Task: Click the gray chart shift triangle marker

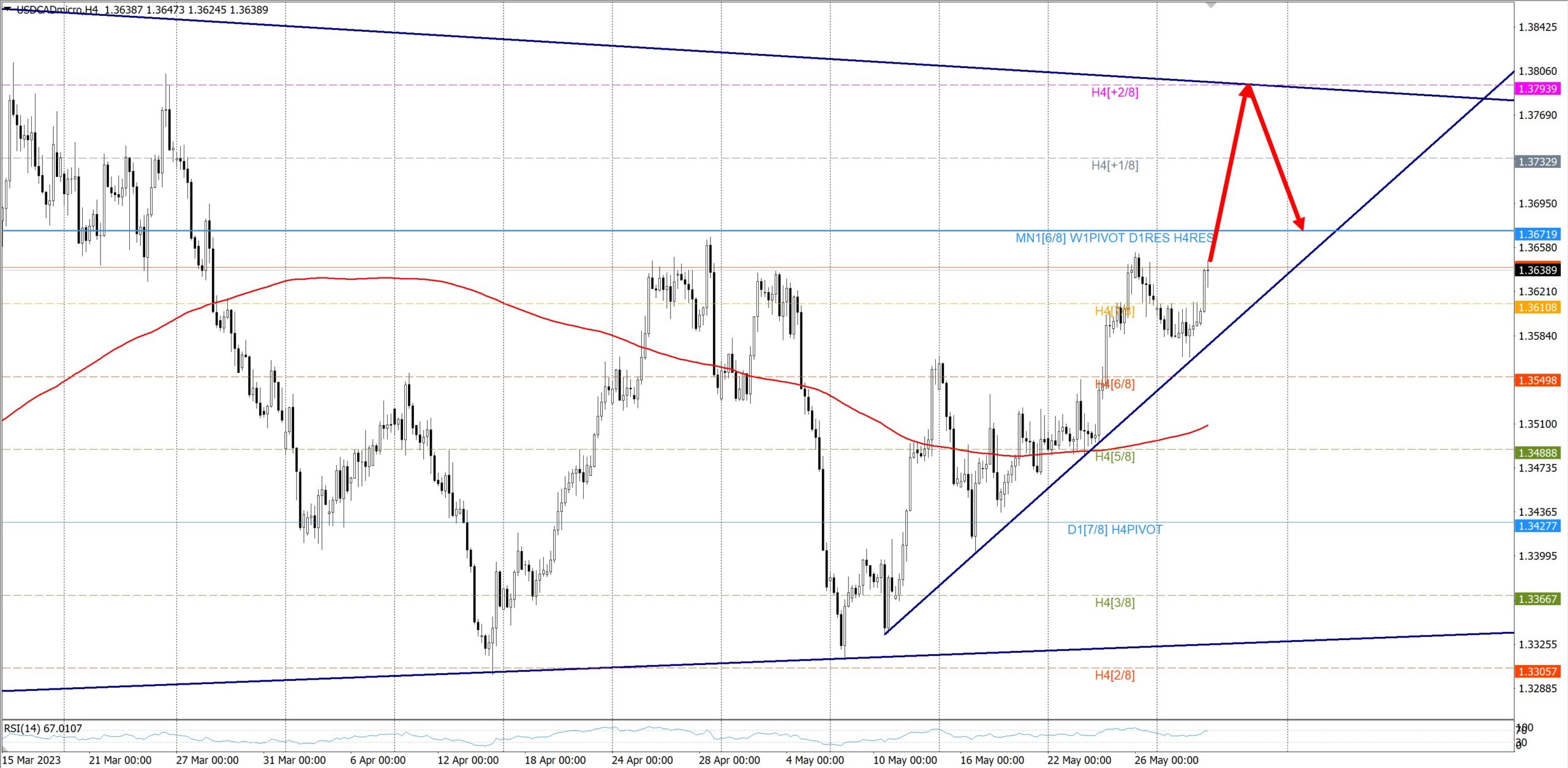Action: [1211, 5]
